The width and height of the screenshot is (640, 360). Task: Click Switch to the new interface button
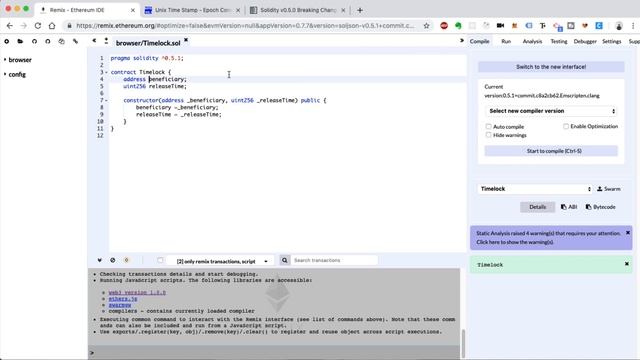551,67
